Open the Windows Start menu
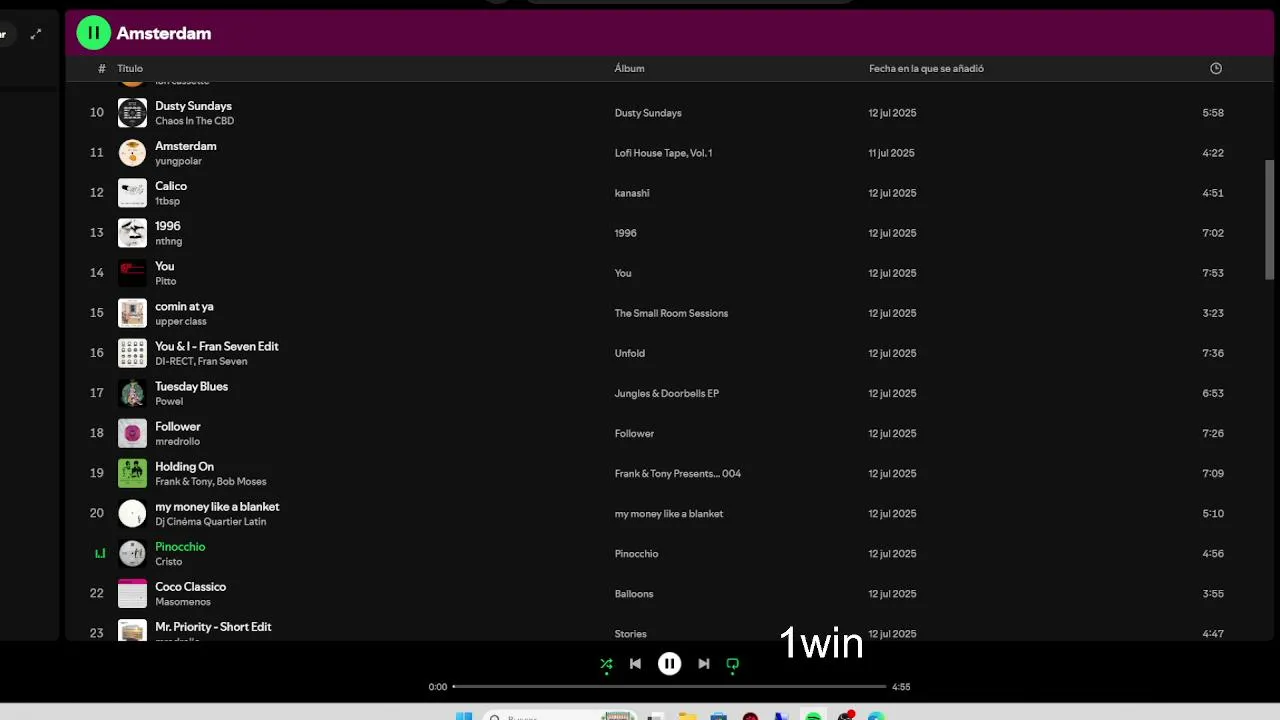Viewport: 1280px width, 720px height. pos(464,715)
